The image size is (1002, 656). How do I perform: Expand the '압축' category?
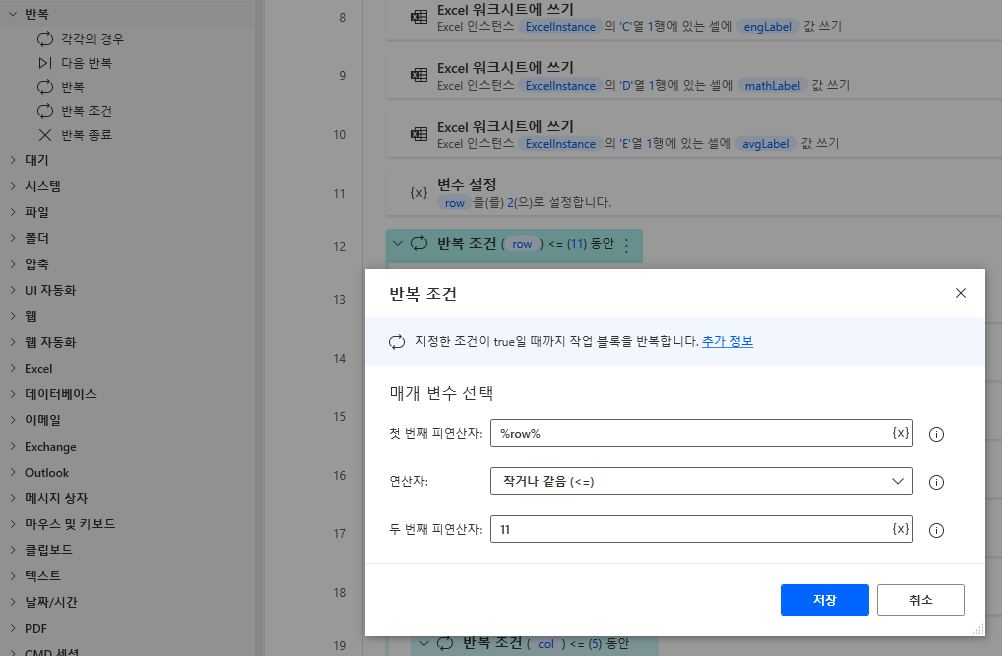point(13,264)
